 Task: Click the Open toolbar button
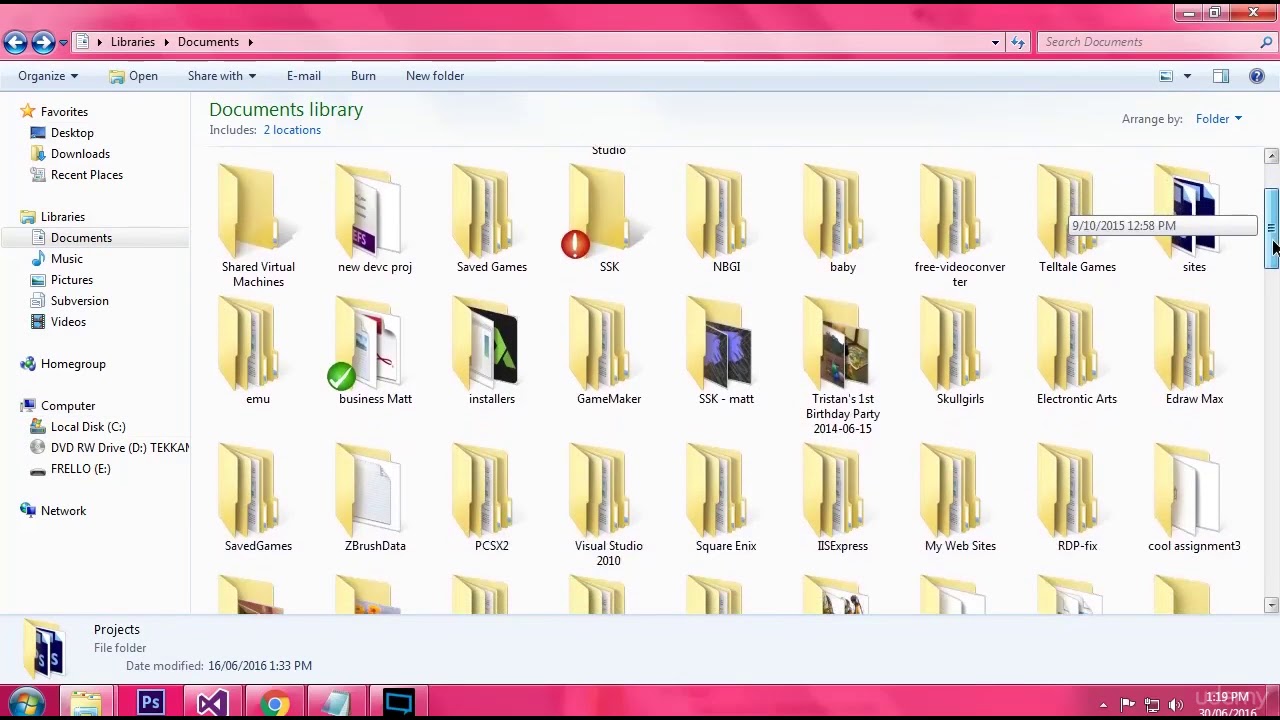[133, 76]
